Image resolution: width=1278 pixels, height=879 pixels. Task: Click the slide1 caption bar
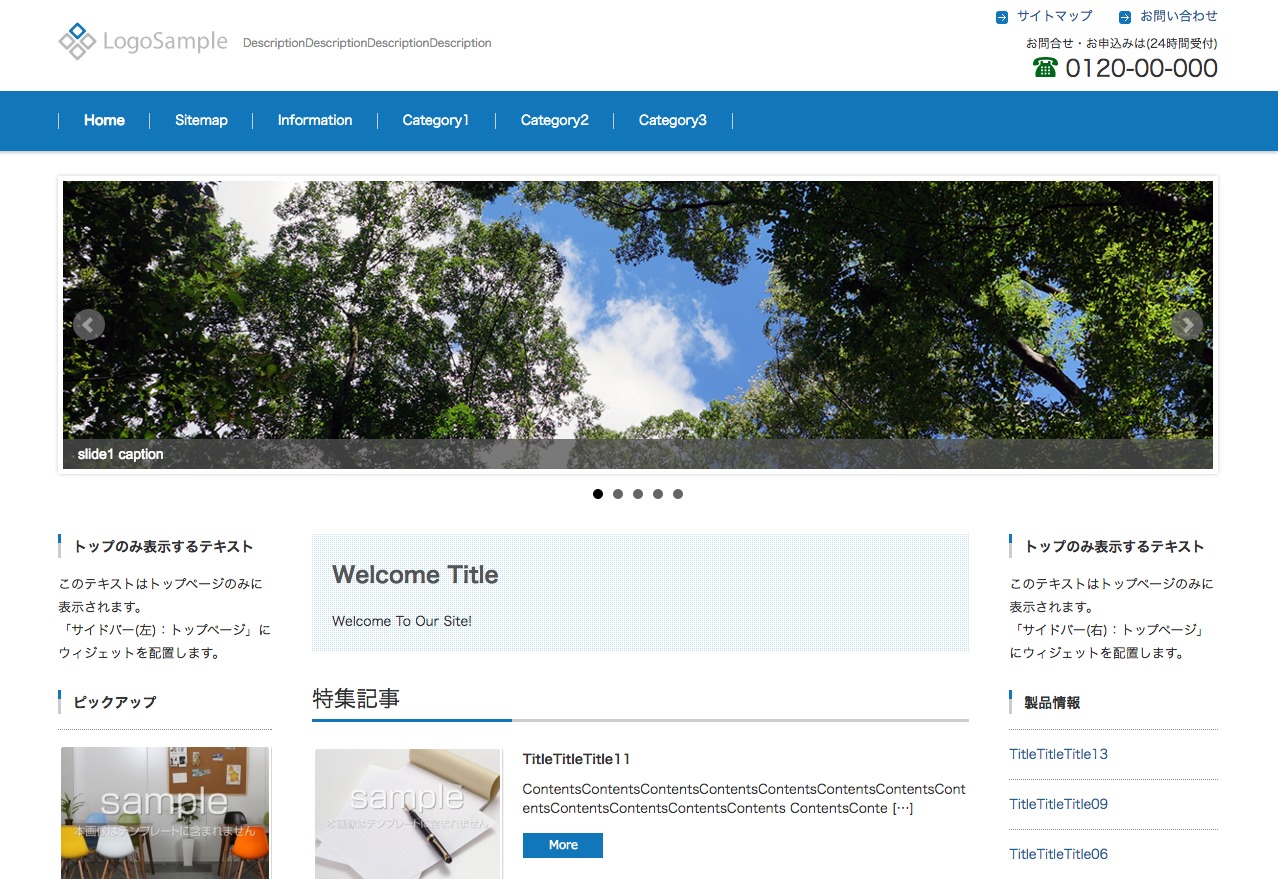click(638, 454)
